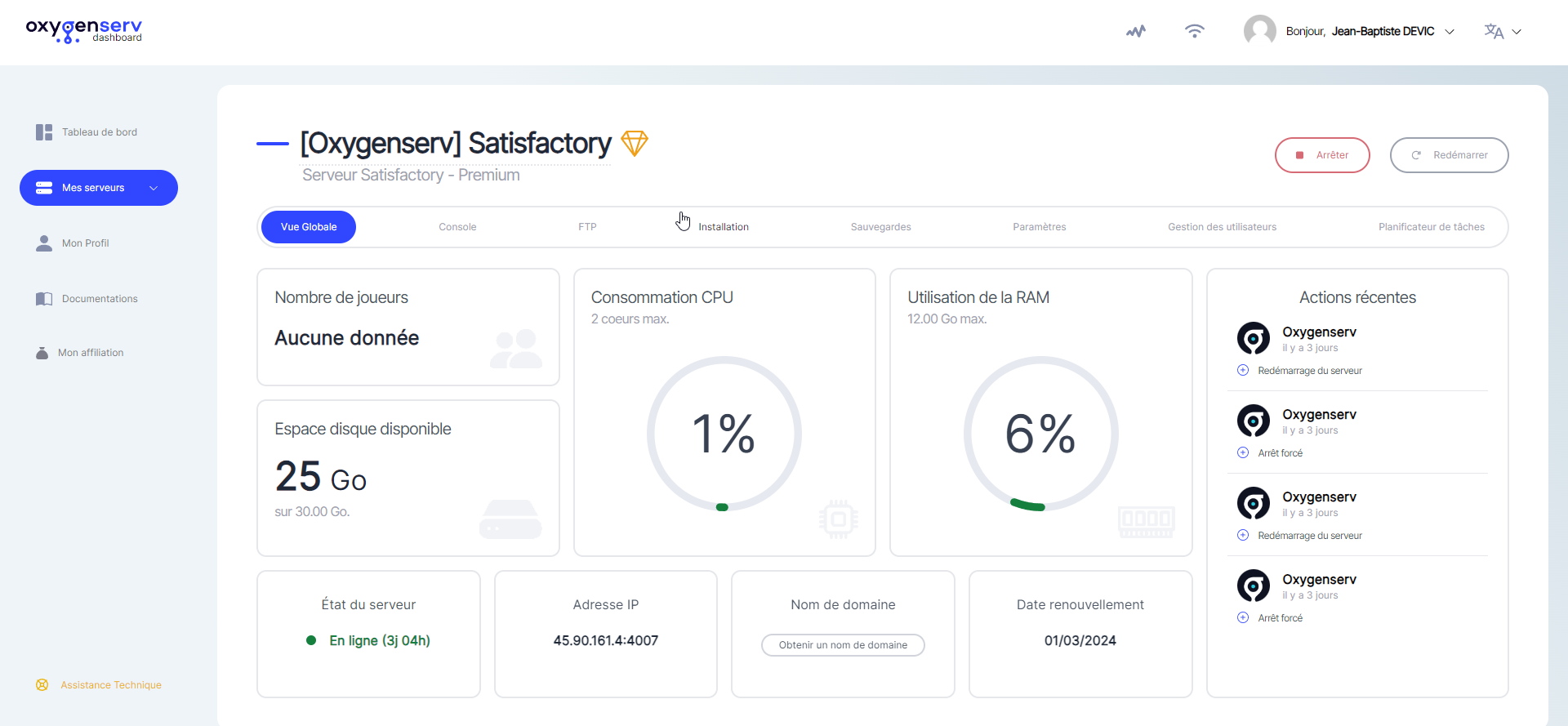Click the IP address 45.90.161.4:4007
Viewport: 1568px width, 726px height.
tap(606, 641)
